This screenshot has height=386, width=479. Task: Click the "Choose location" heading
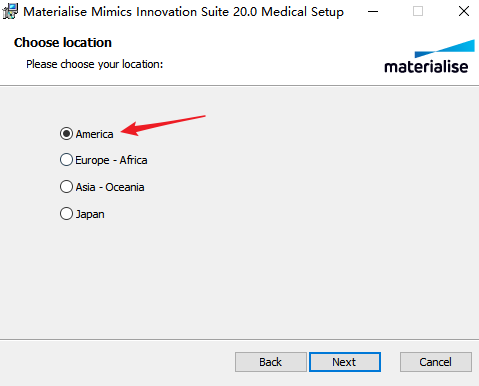(63, 43)
